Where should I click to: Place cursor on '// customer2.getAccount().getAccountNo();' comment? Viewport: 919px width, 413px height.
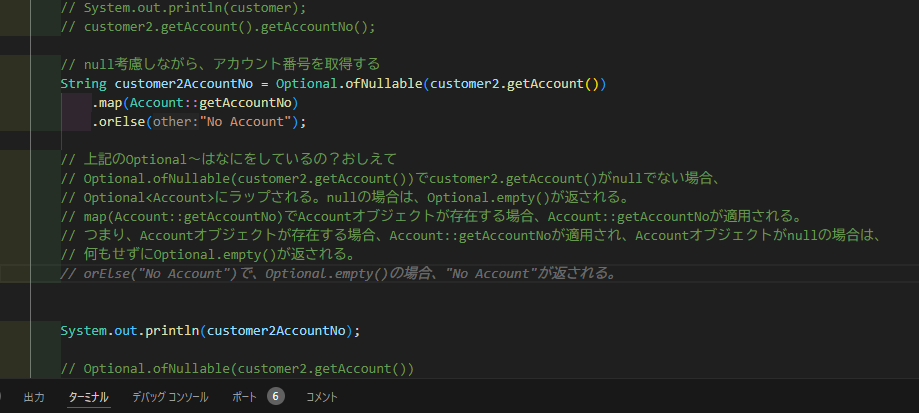pos(217,27)
